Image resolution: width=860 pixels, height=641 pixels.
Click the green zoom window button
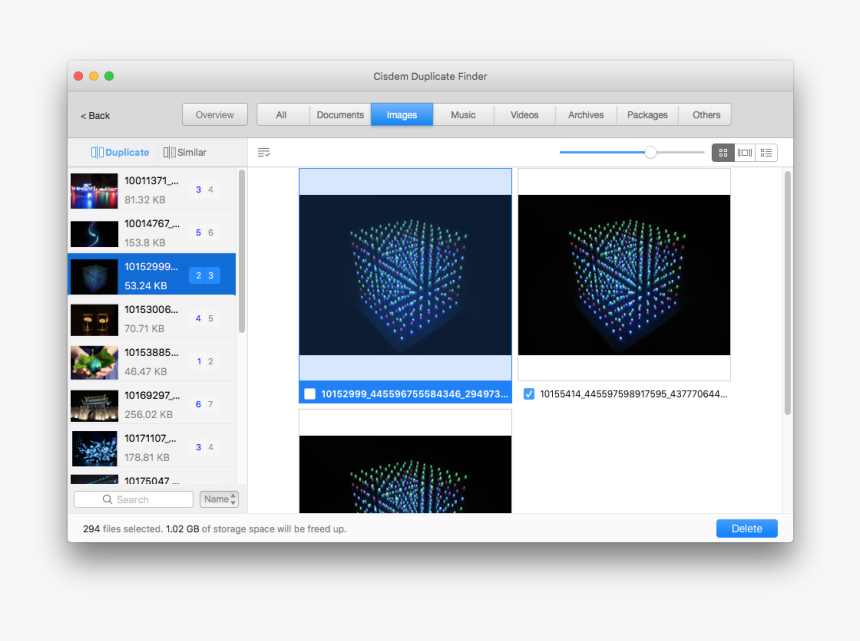coord(109,76)
